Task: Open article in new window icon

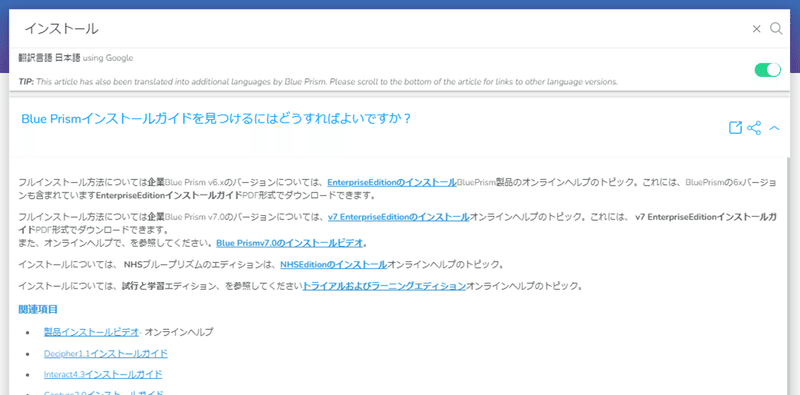Action: [735, 128]
